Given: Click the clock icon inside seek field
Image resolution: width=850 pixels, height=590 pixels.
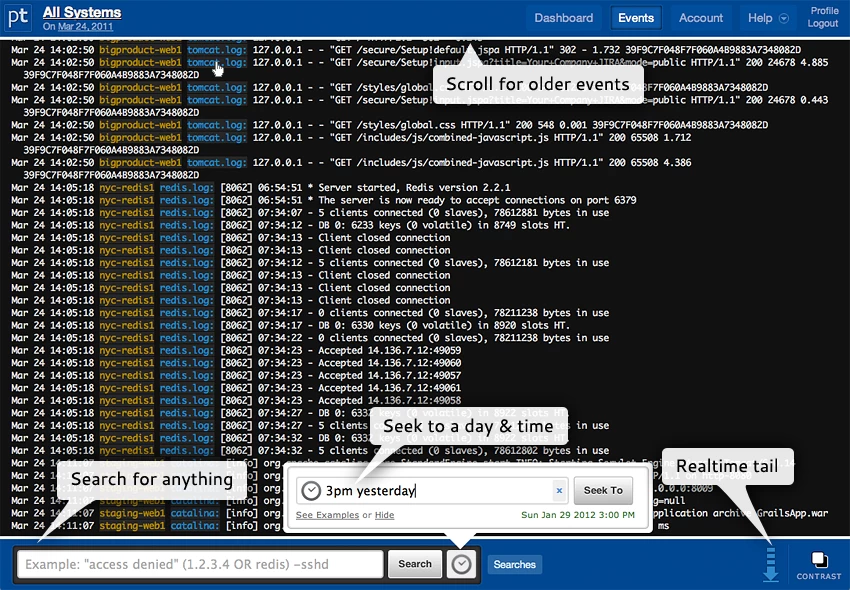Looking at the screenshot, I should point(311,490).
